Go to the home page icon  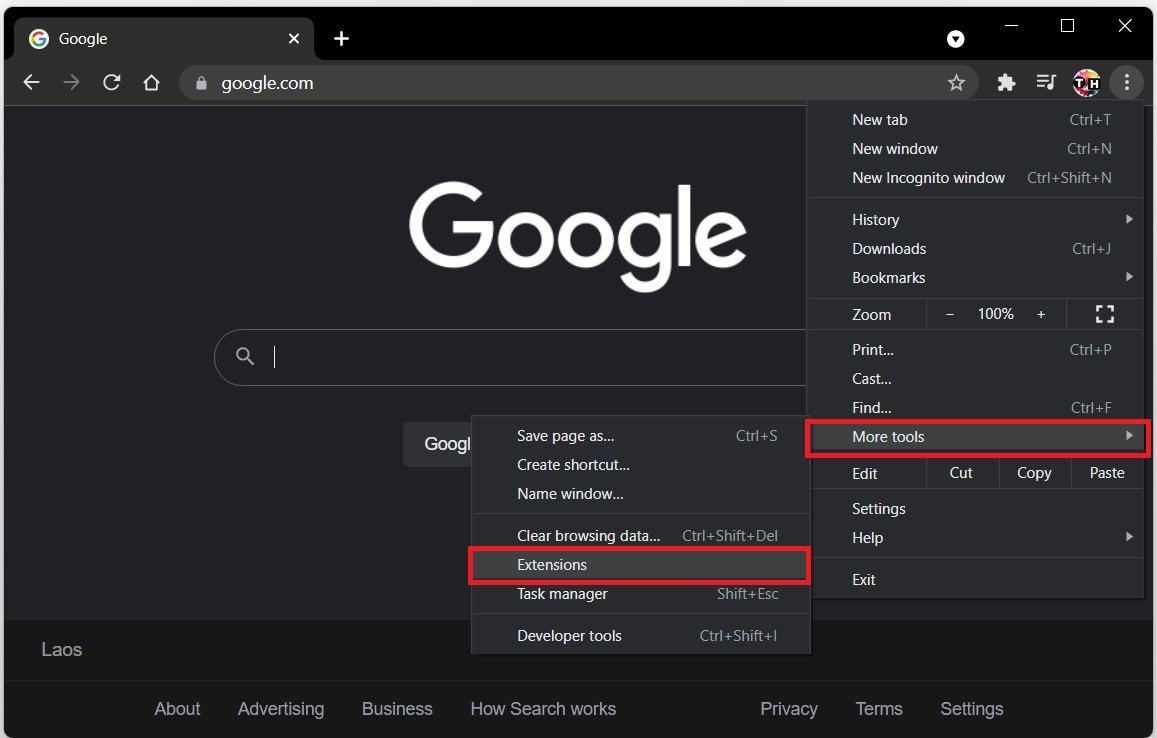(x=151, y=83)
